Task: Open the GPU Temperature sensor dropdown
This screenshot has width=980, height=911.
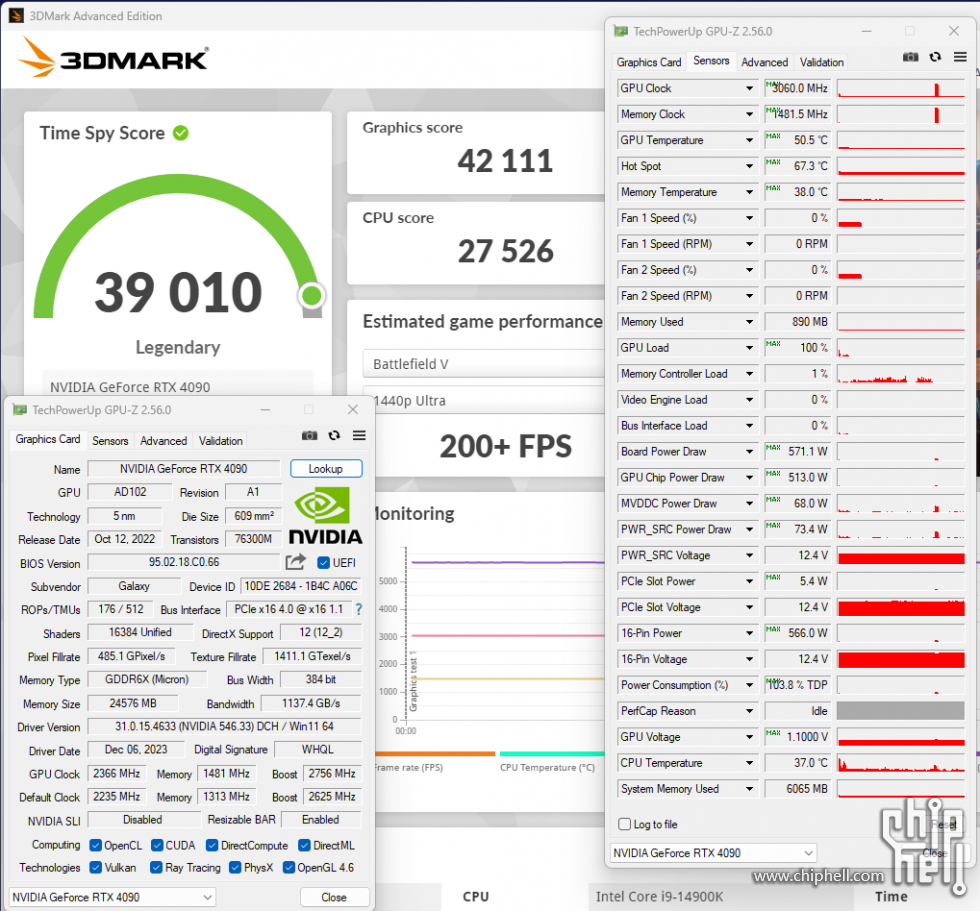Action: (749, 141)
